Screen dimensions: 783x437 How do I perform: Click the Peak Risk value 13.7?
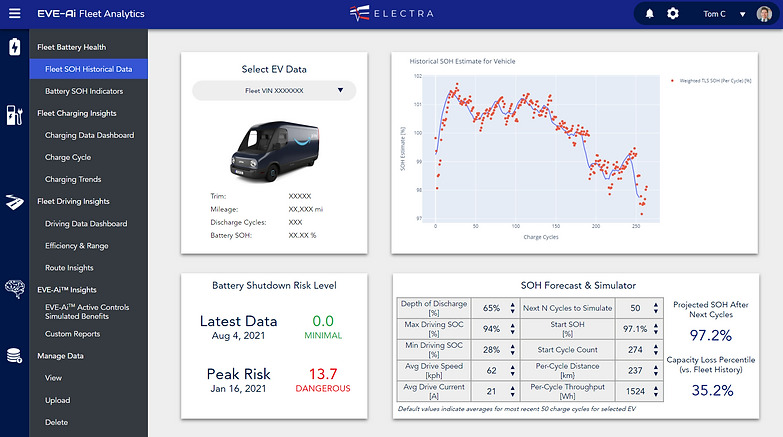[323, 374]
